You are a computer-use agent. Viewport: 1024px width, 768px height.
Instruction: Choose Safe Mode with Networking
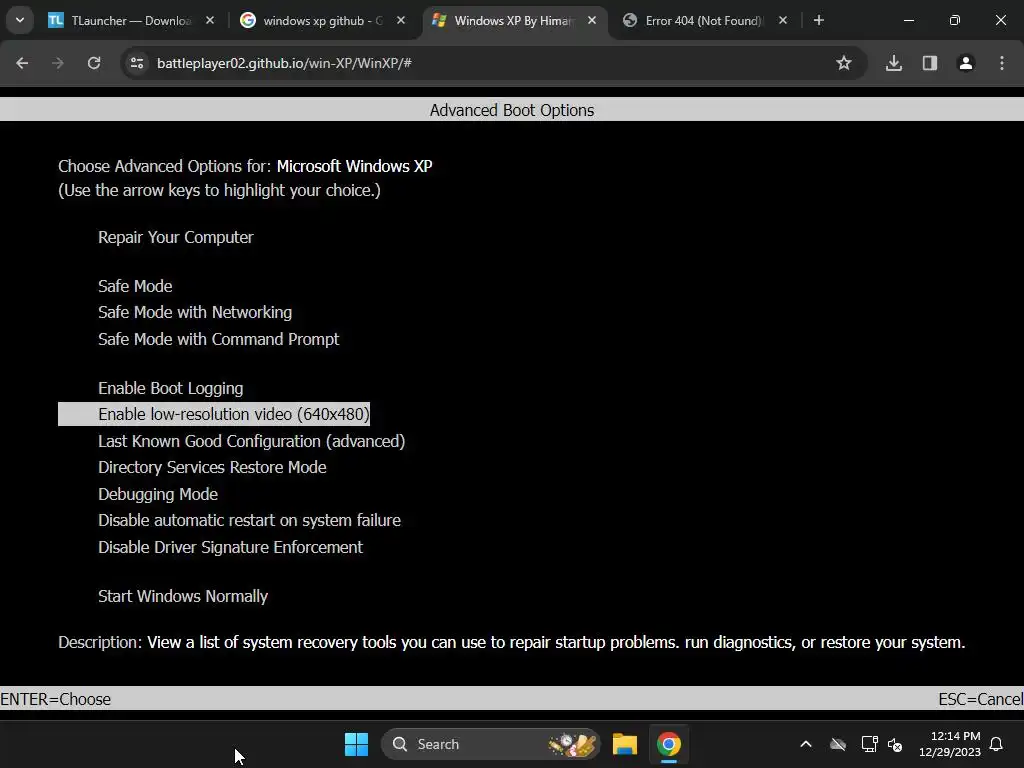(x=195, y=312)
